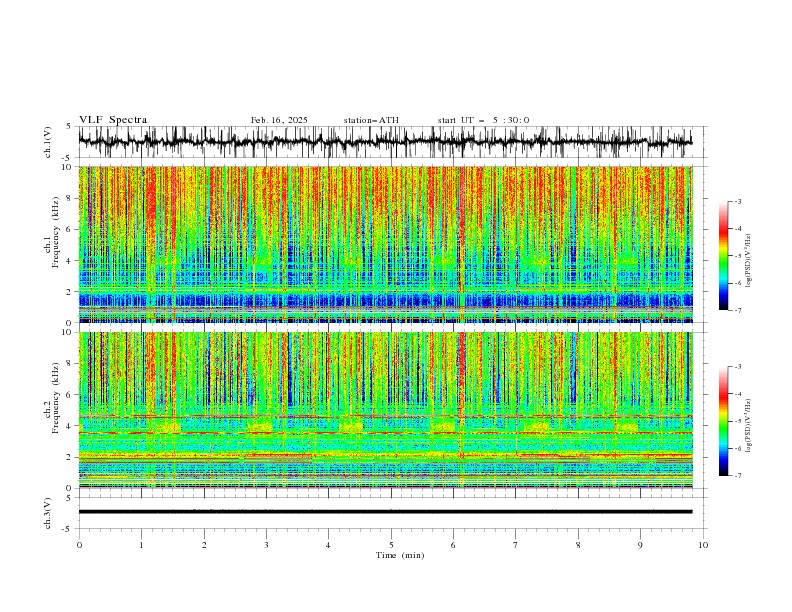
Task: Click the time tick label '5'
Action: [391, 545]
